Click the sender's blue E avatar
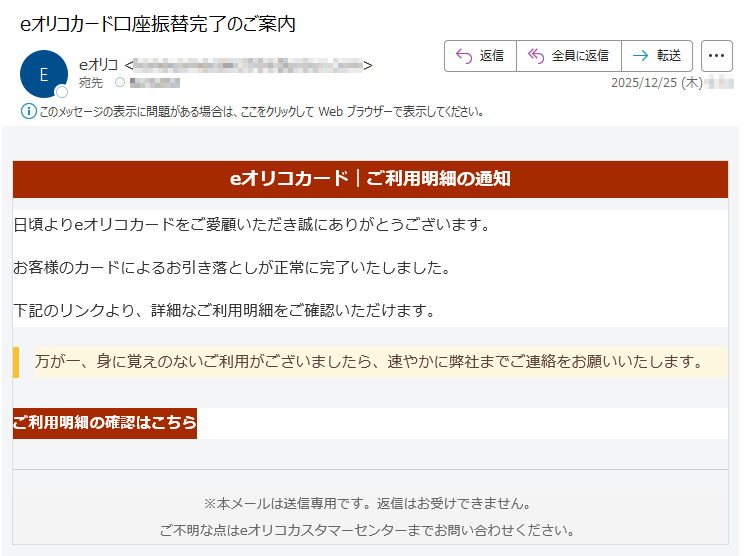Viewport: 747px width, 556px height. click(x=43, y=74)
